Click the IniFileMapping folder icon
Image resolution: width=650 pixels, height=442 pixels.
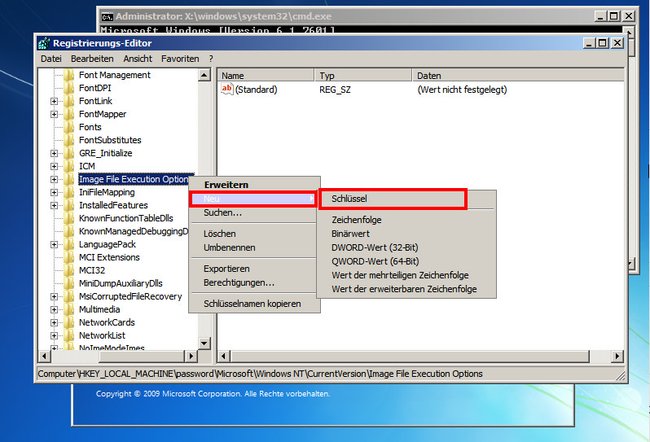coord(69,192)
